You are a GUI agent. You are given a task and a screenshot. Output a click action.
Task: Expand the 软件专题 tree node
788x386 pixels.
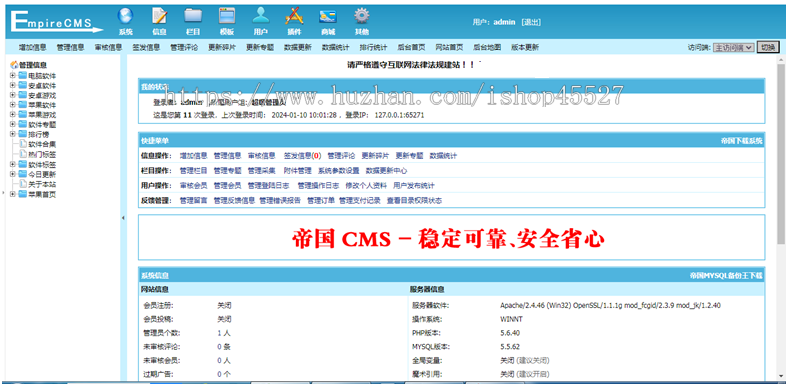point(13,124)
